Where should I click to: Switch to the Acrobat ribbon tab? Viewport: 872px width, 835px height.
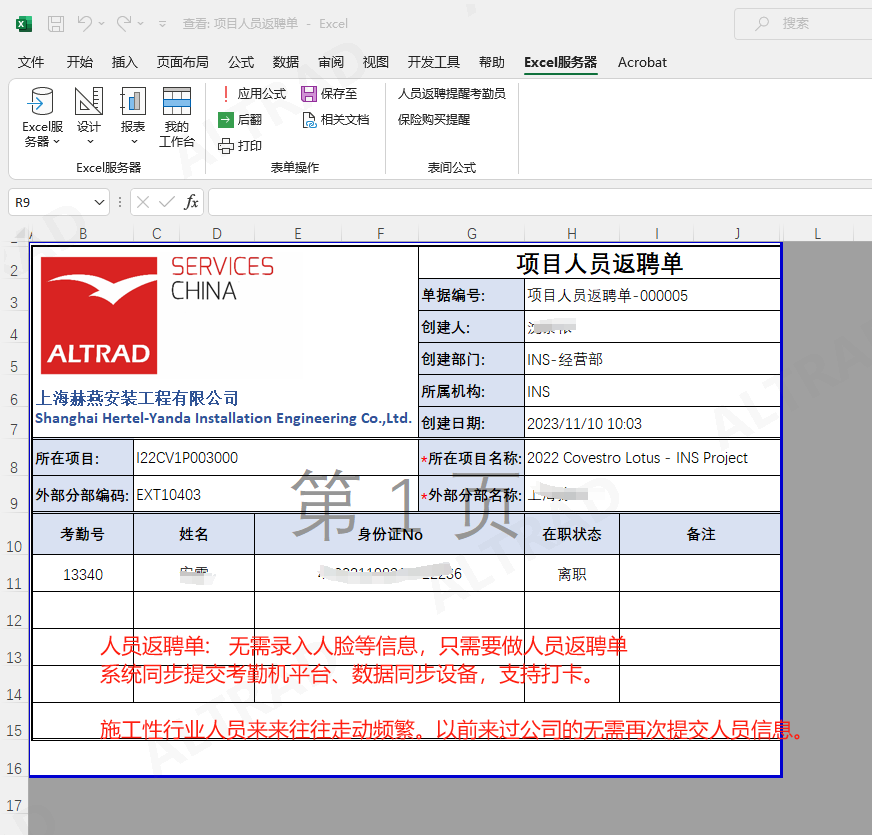pyautogui.click(x=642, y=62)
